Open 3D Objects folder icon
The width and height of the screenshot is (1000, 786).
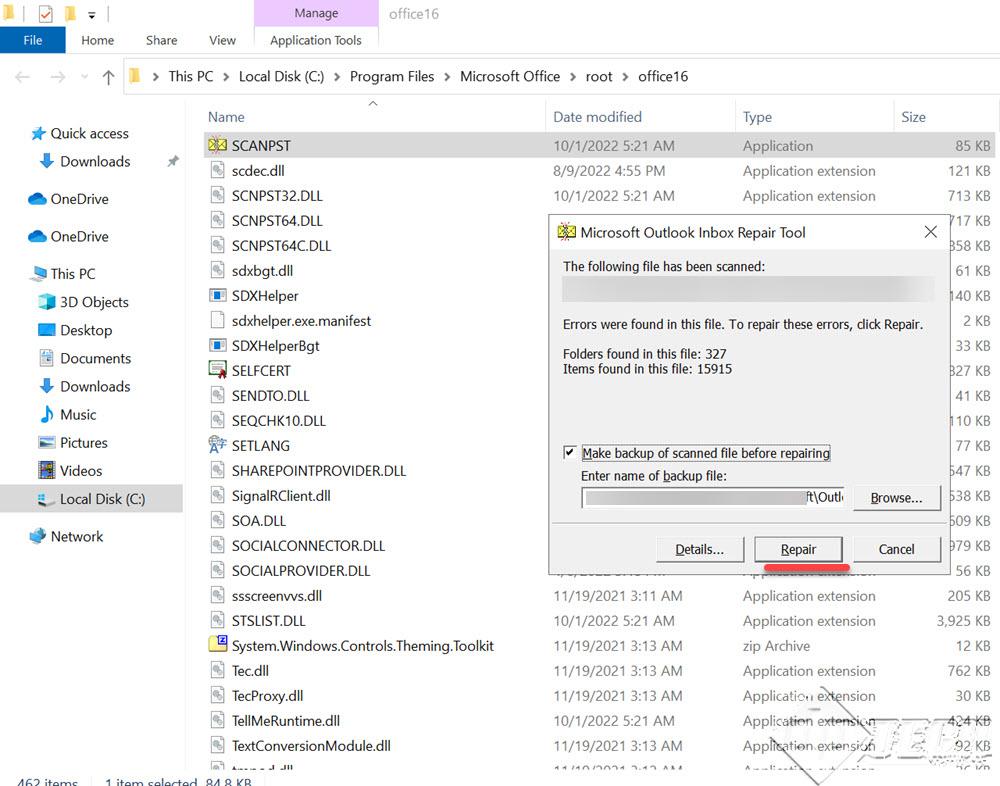[x=47, y=302]
